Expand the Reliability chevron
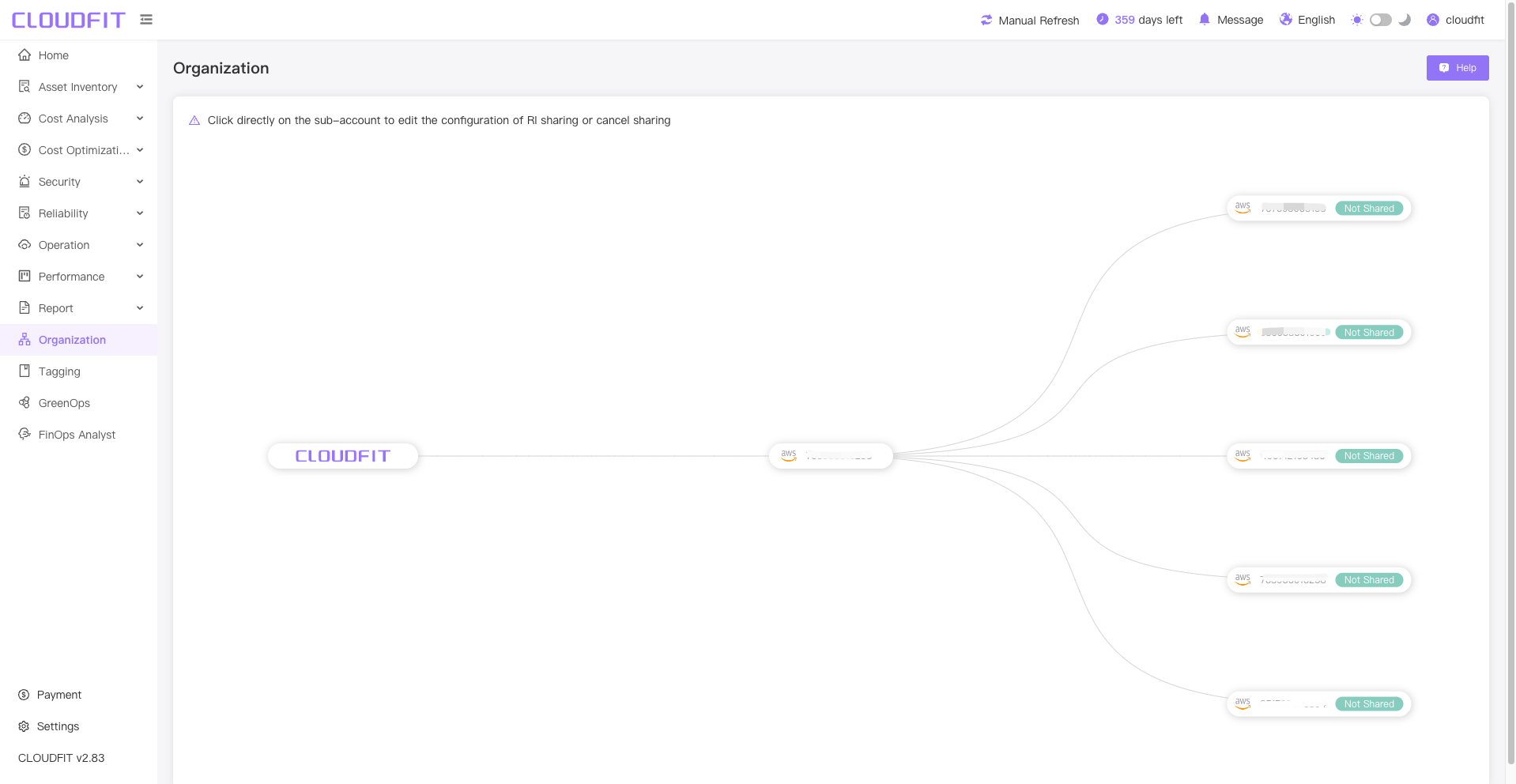This screenshot has width=1516, height=784. [140, 213]
